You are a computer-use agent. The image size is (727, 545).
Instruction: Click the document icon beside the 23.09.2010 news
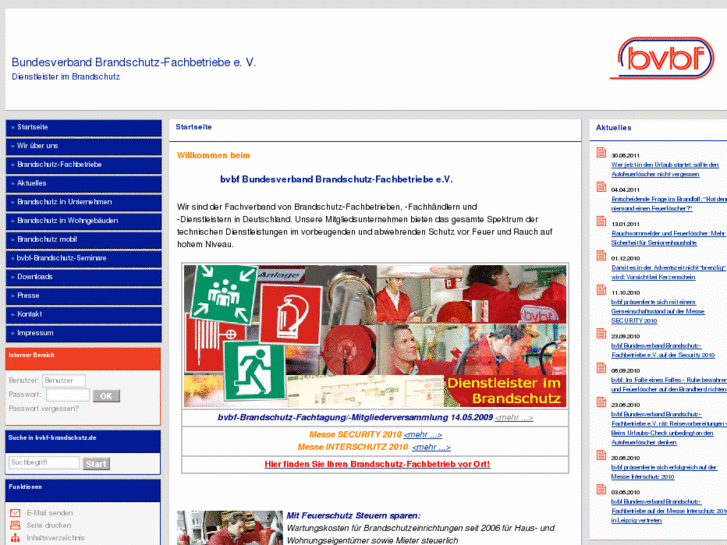click(x=601, y=333)
